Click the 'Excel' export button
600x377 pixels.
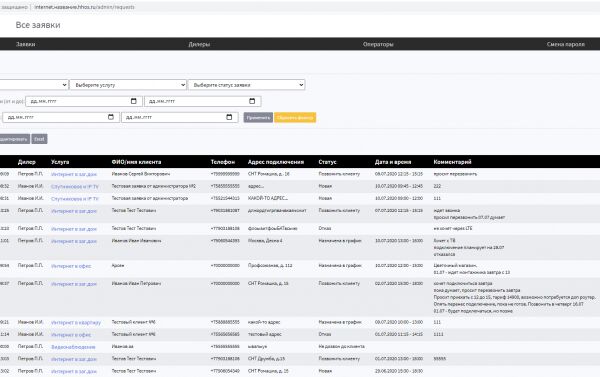(x=39, y=139)
